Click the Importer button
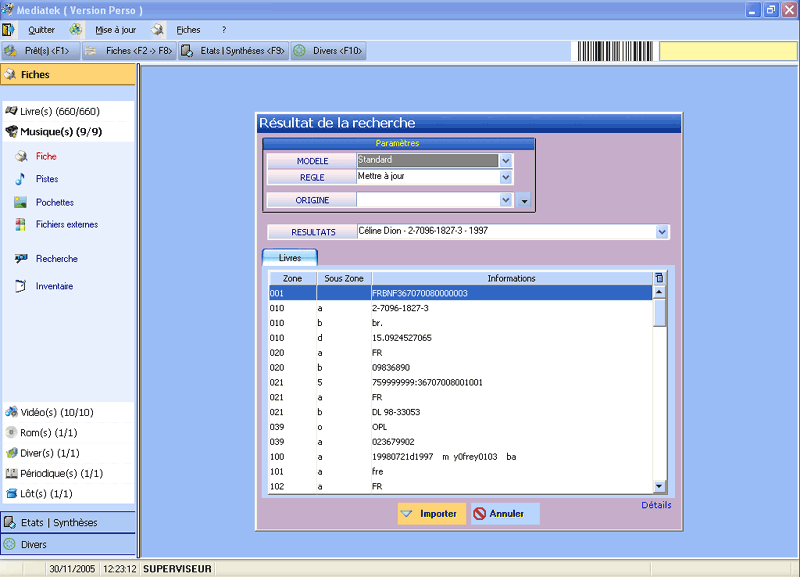 (x=432, y=514)
